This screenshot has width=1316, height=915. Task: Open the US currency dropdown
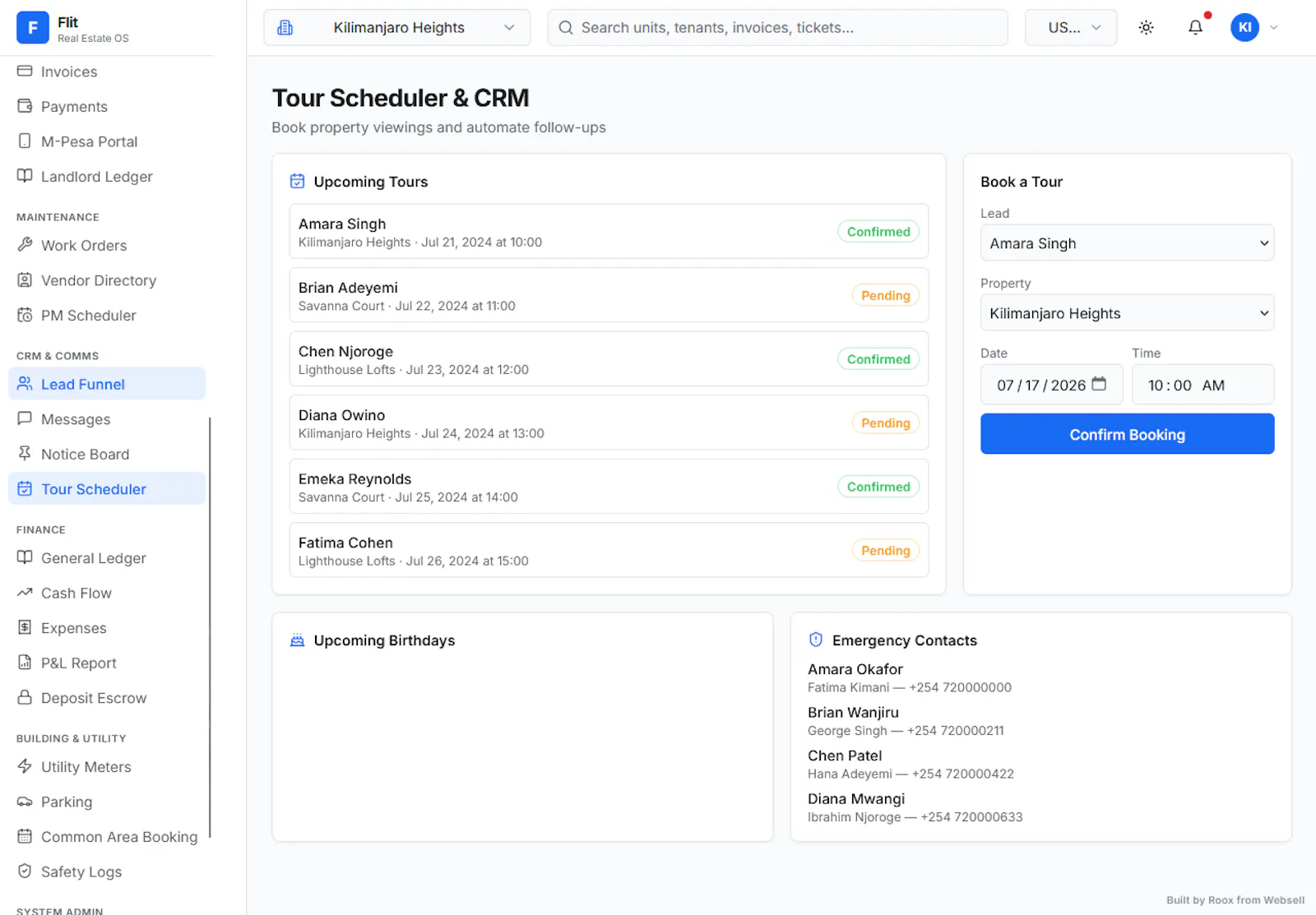pyautogui.click(x=1071, y=28)
